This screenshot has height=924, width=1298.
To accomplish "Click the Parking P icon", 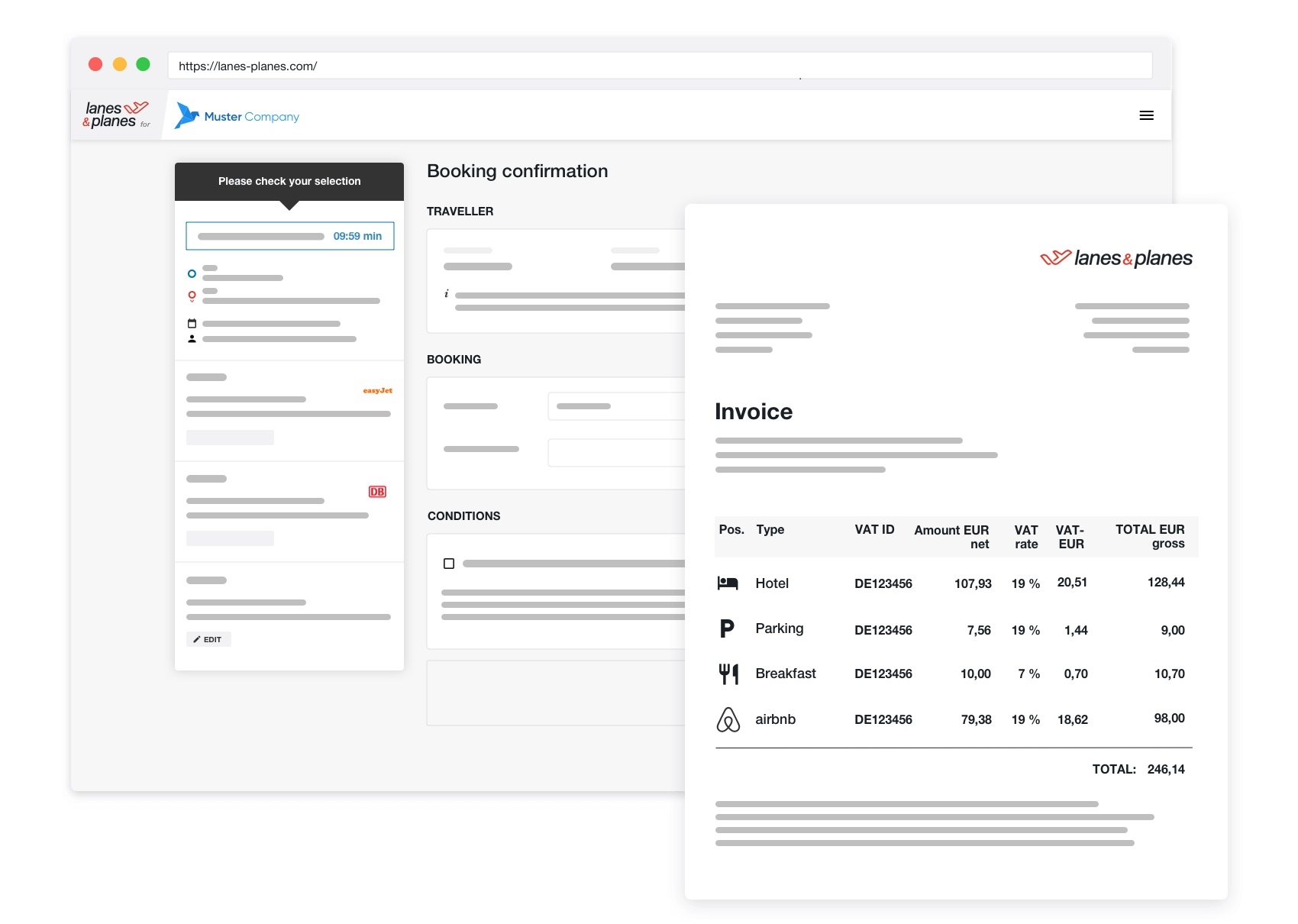I will click(727, 628).
